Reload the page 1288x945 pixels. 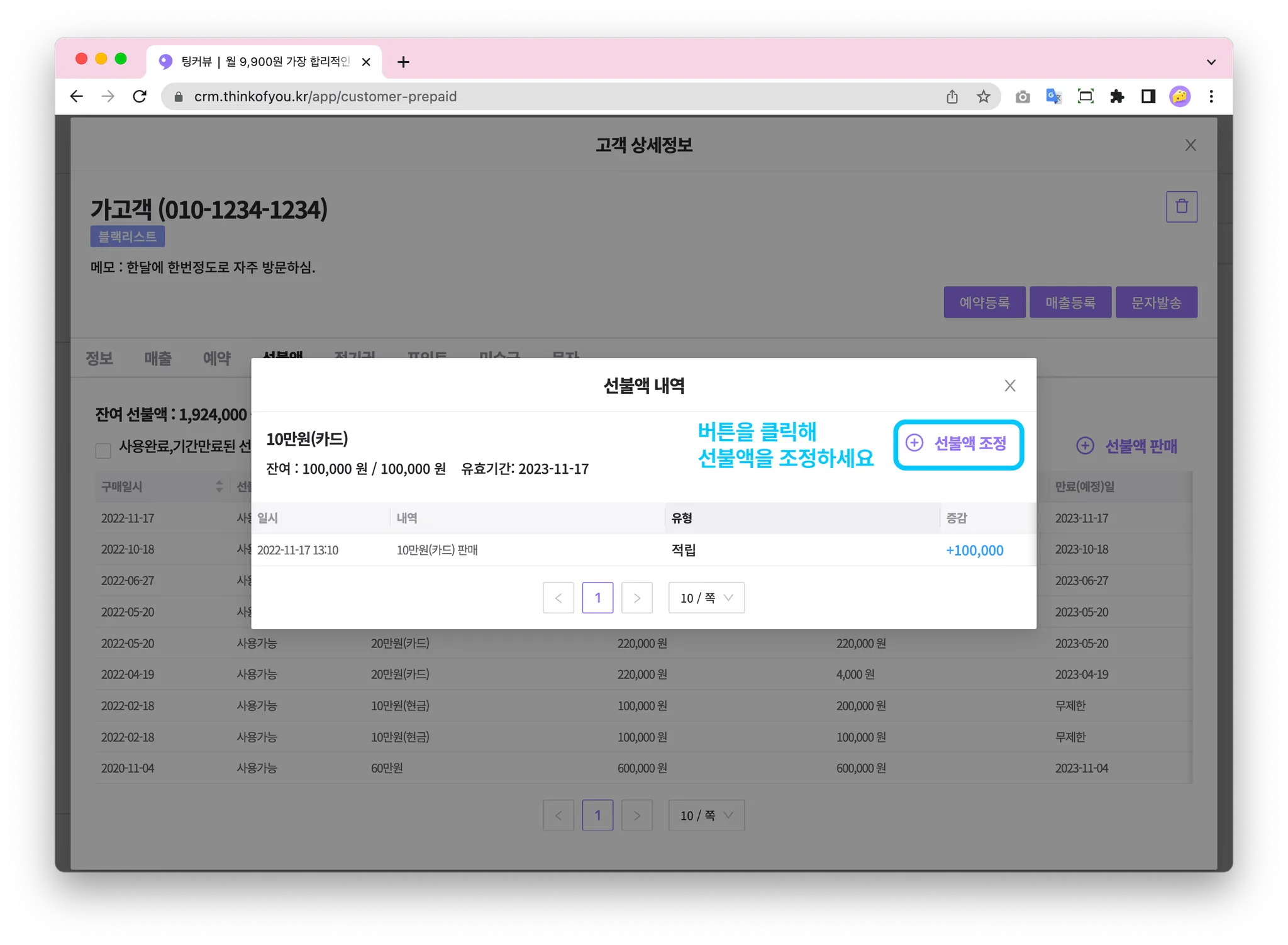pos(140,96)
